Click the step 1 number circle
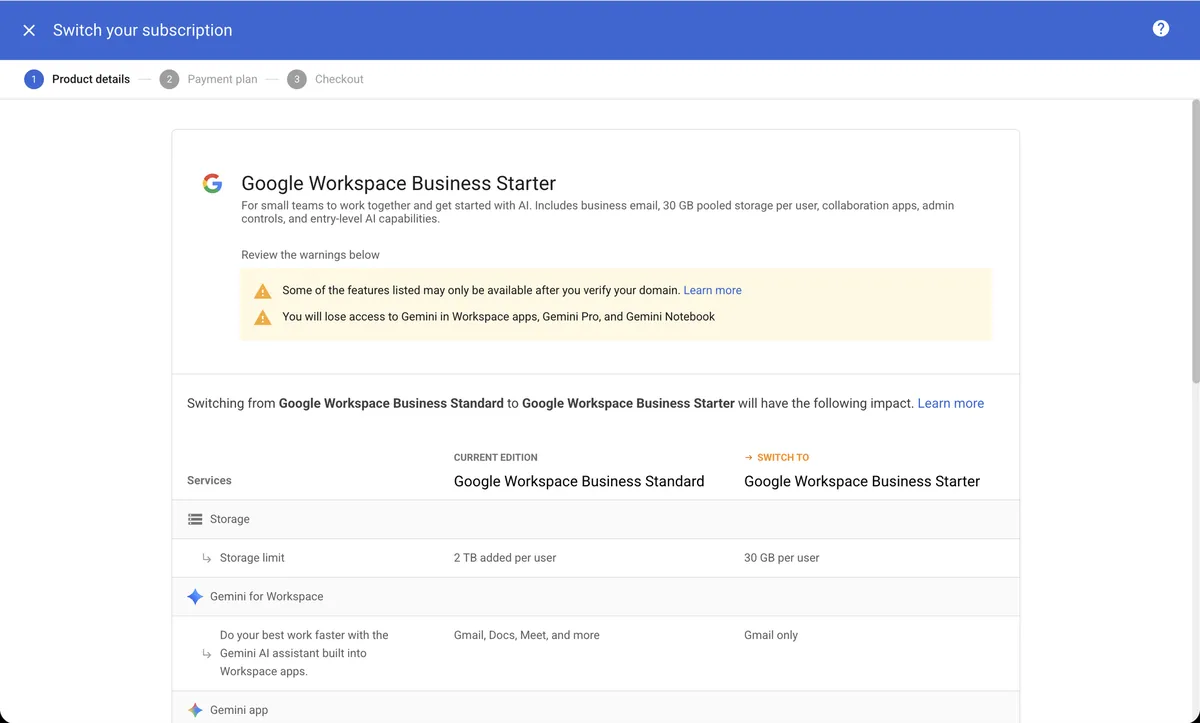 tap(34, 79)
